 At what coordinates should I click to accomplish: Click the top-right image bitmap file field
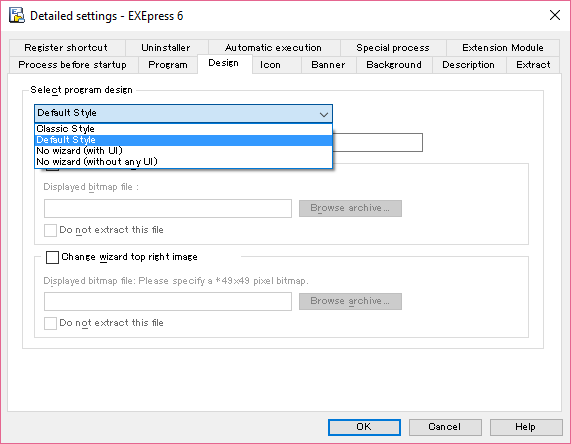click(168, 302)
